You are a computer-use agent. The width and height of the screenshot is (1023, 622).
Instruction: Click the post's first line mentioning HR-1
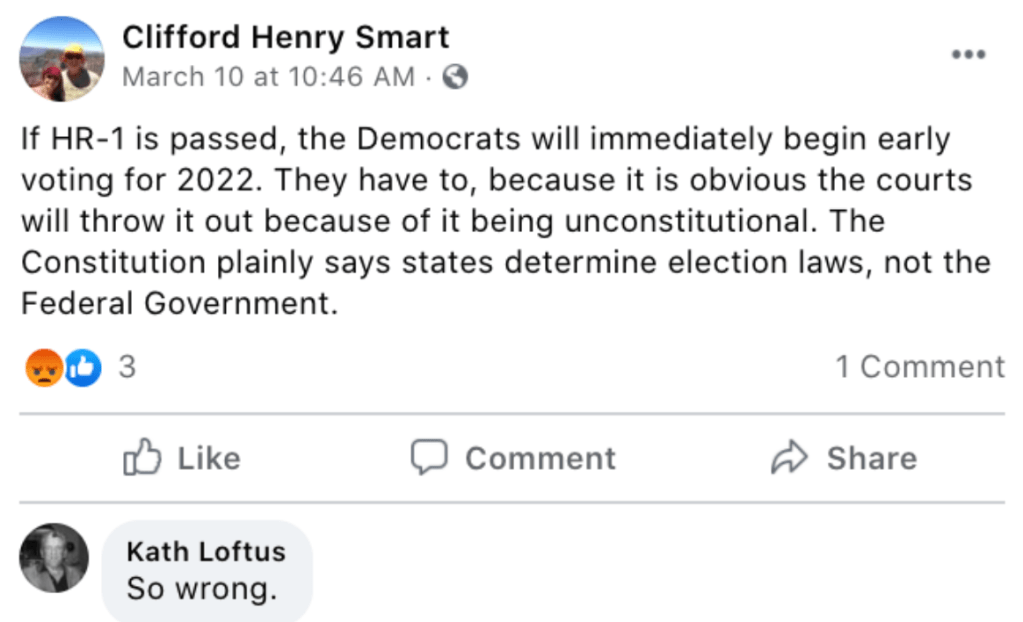485,140
